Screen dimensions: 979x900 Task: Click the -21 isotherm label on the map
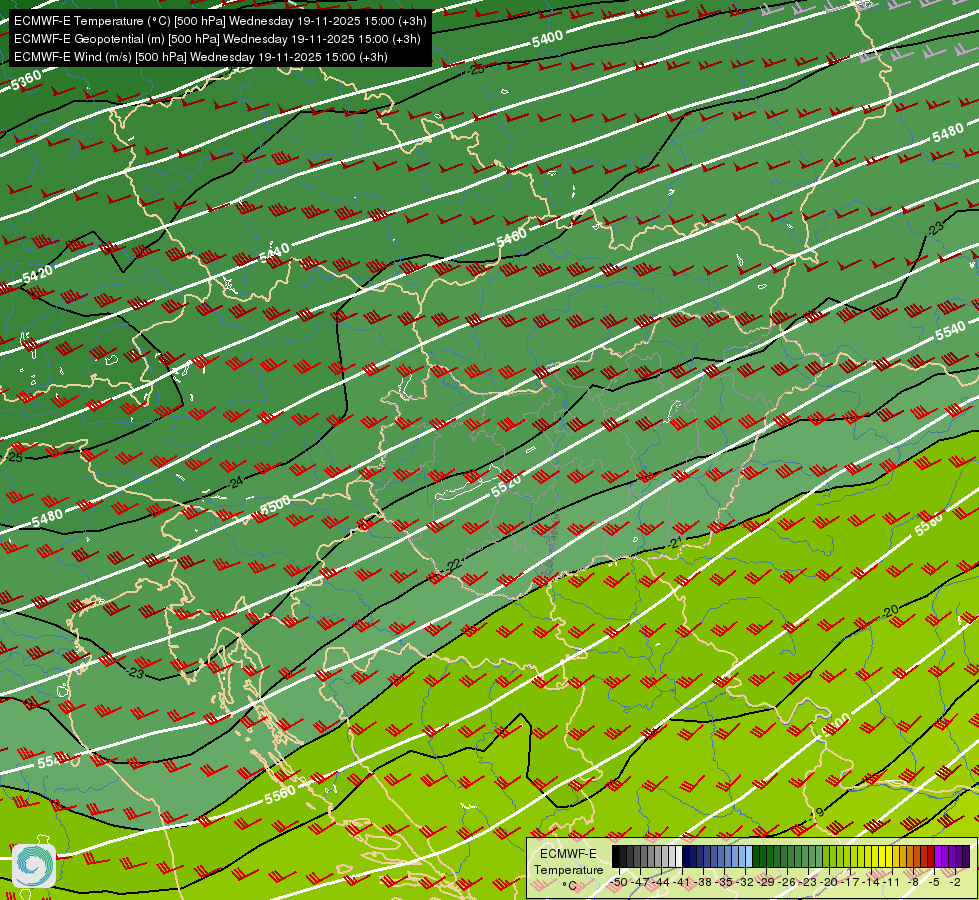coord(674,543)
